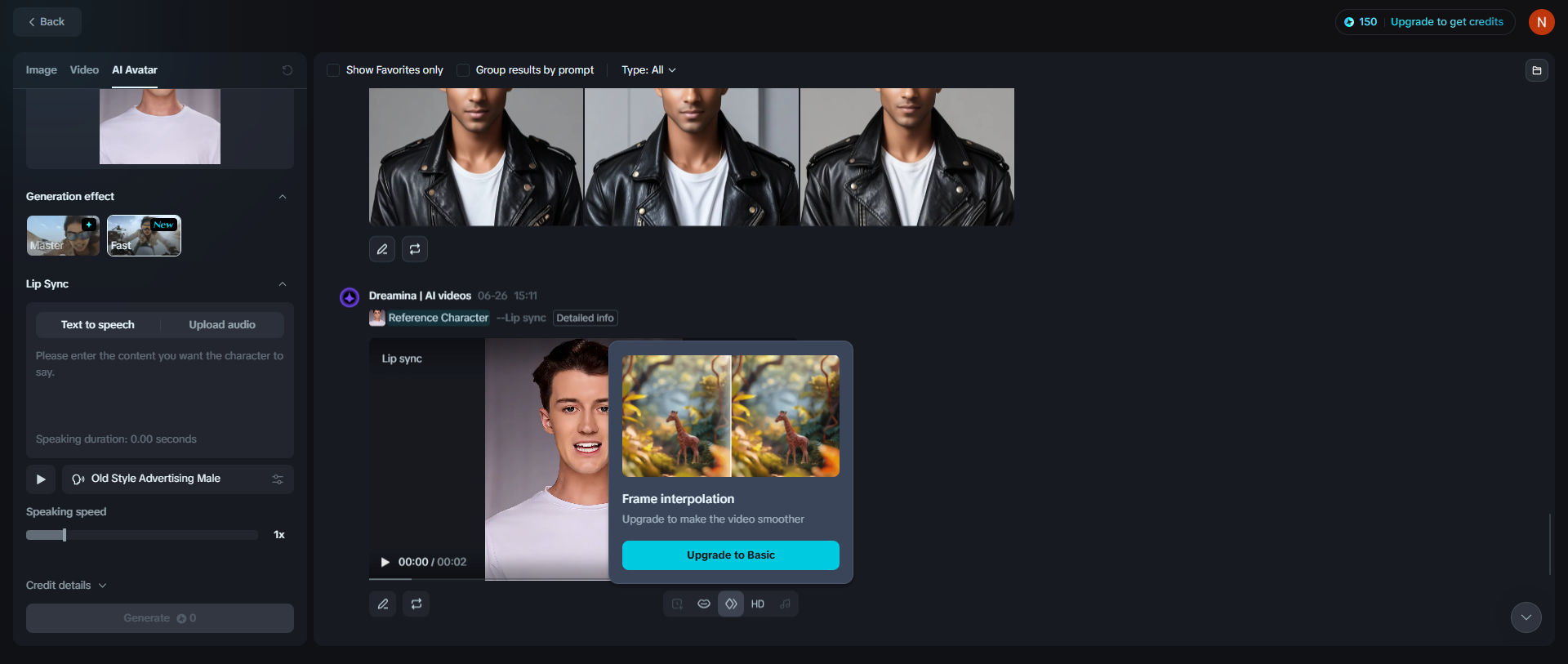
Task: Click the reset icon beside AI Avatar tab
Action: 287,70
